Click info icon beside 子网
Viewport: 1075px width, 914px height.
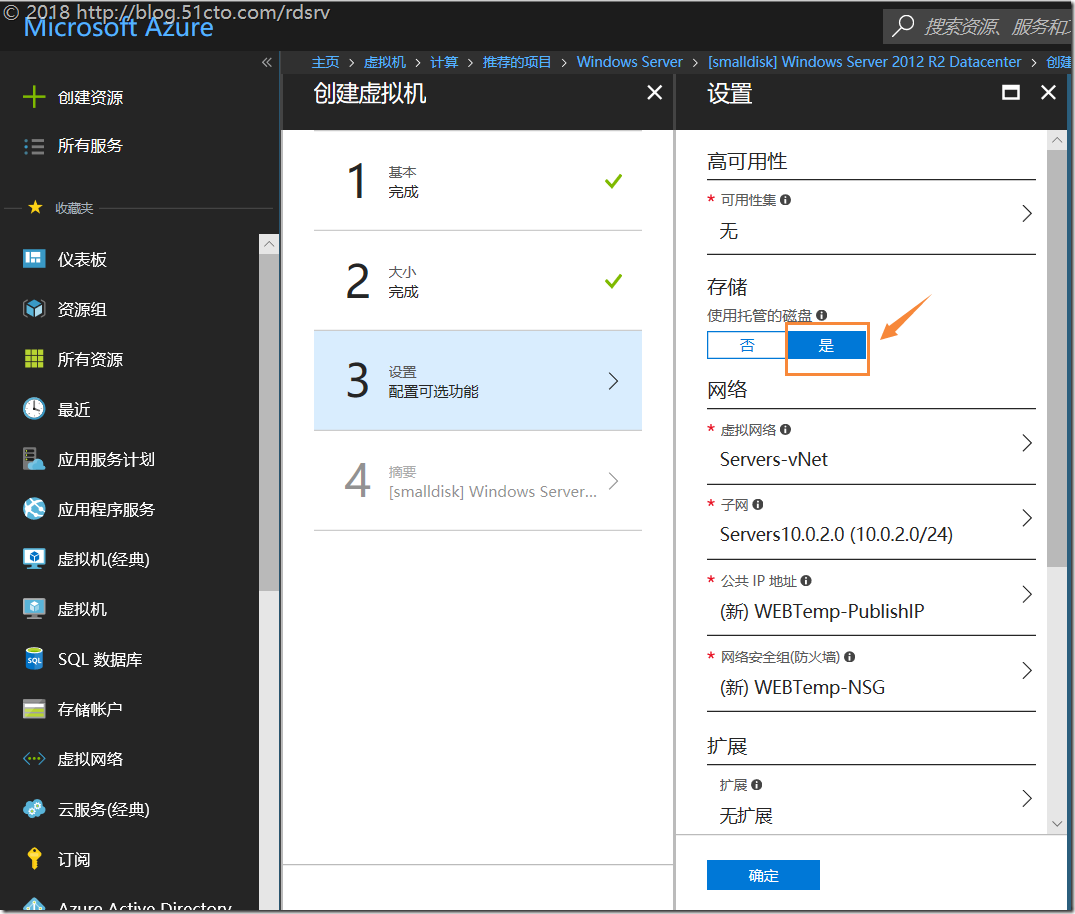tap(758, 505)
